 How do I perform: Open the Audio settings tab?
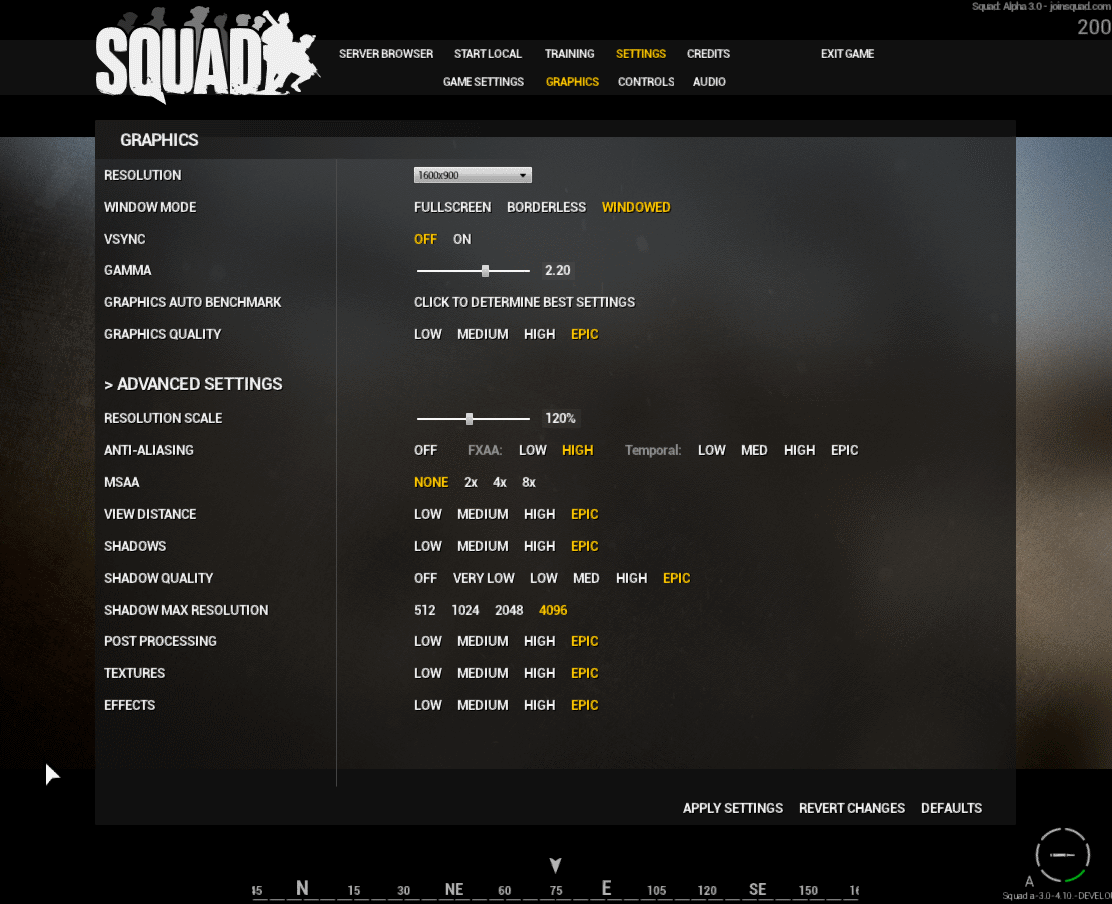pos(709,82)
